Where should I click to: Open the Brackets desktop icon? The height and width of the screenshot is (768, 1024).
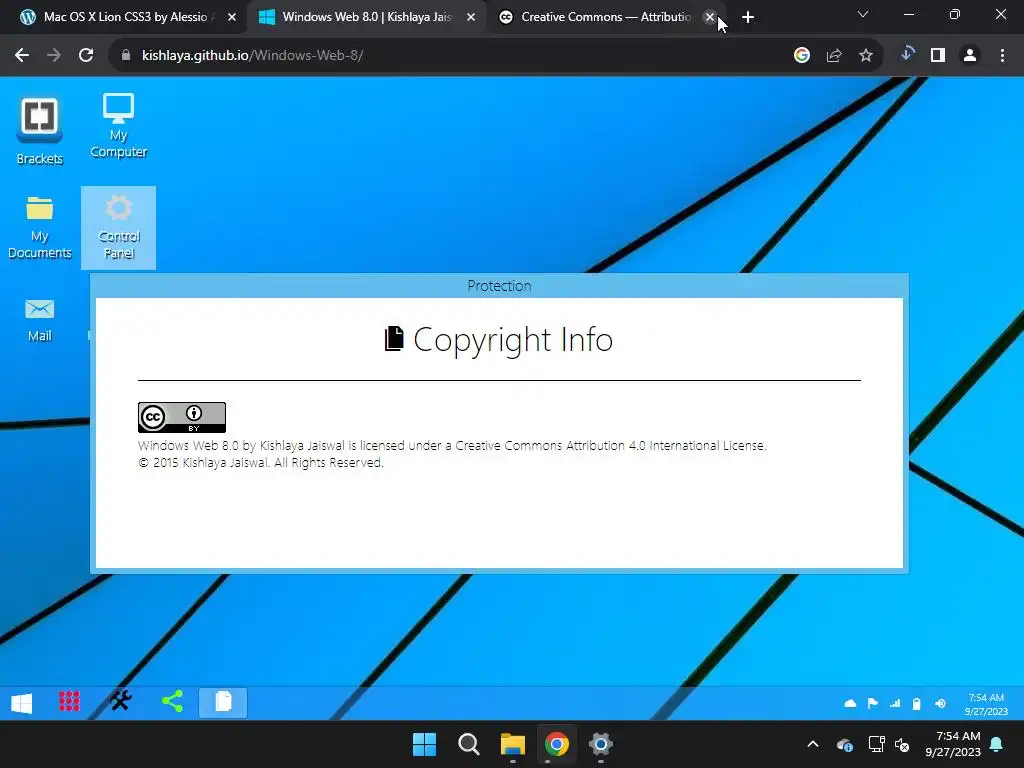pyautogui.click(x=39, y=131)
